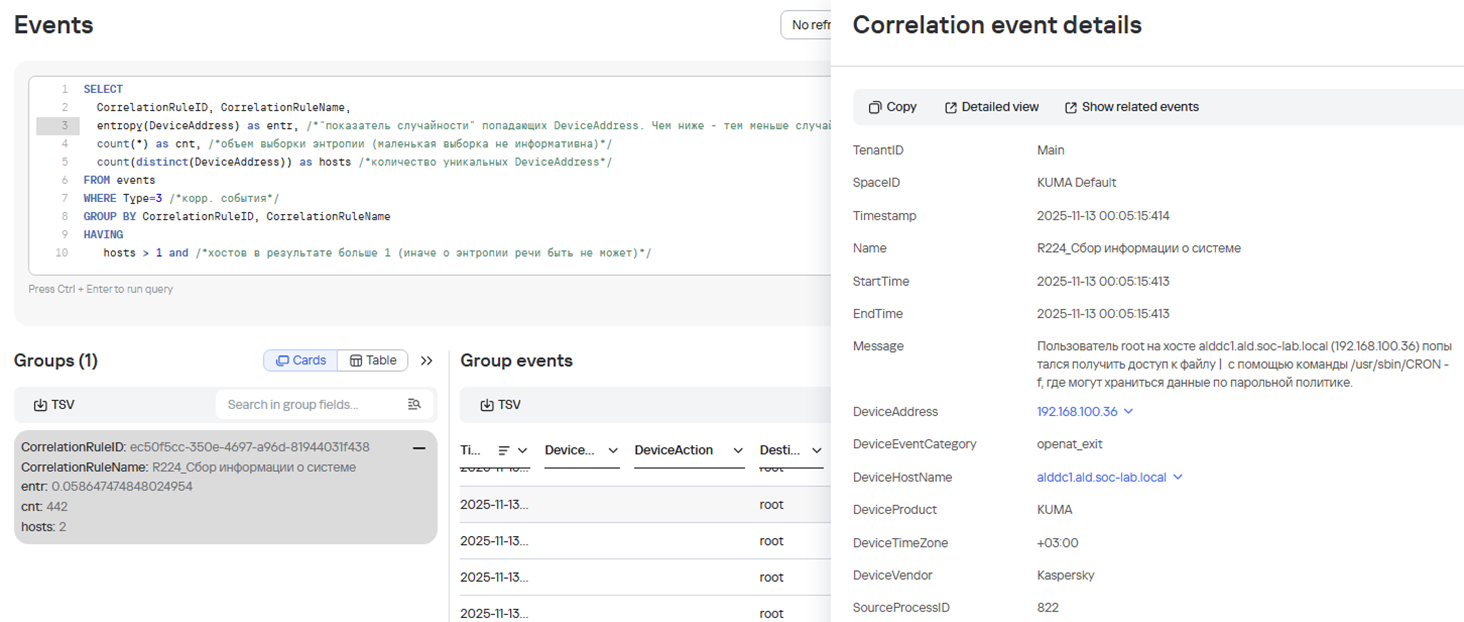Collapse the groups panel with double chevron

point(427,361)
